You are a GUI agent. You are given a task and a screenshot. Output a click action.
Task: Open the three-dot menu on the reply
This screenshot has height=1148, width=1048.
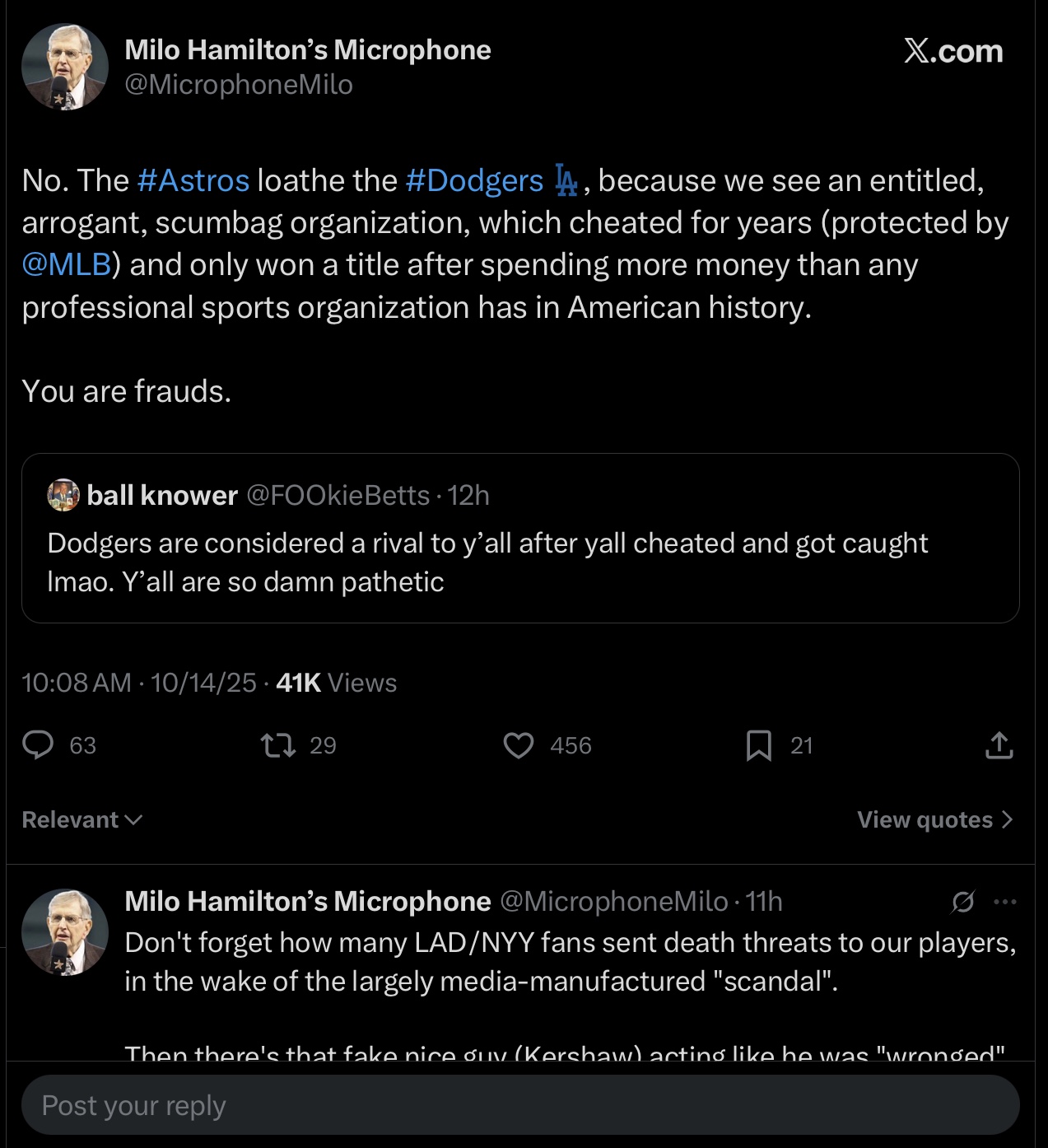tap(1005, 902)
